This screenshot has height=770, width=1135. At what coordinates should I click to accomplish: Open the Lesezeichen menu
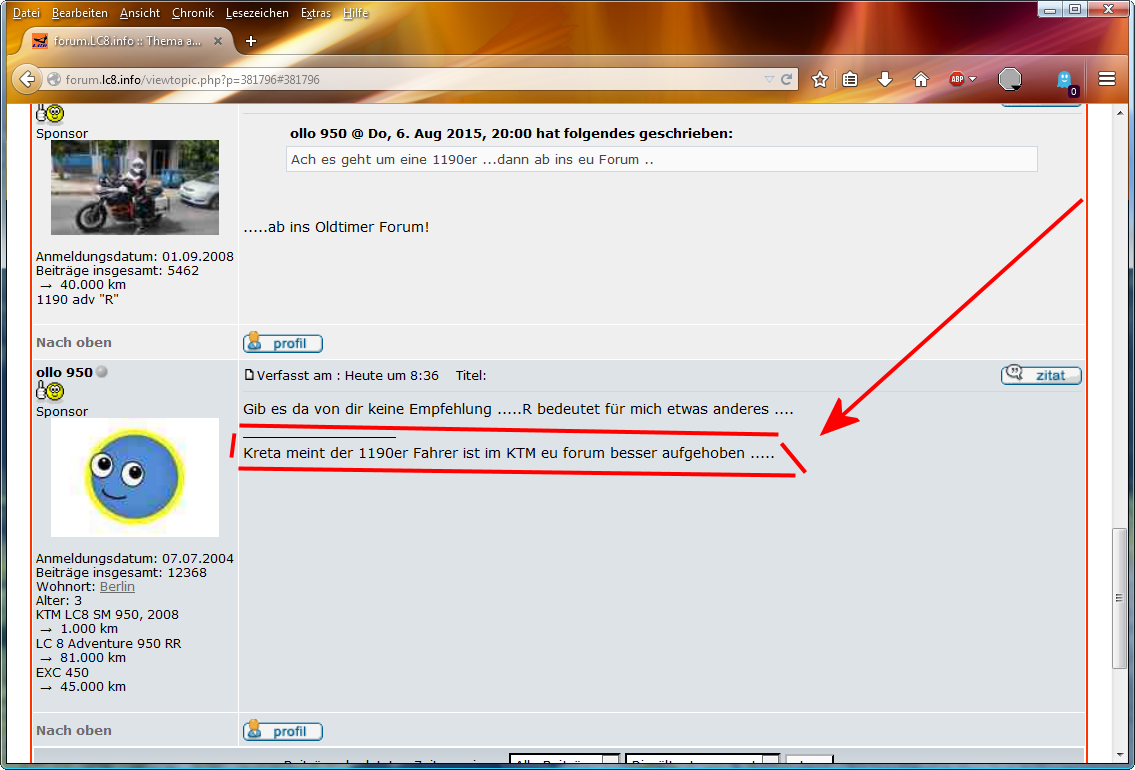tap(257, 13)
